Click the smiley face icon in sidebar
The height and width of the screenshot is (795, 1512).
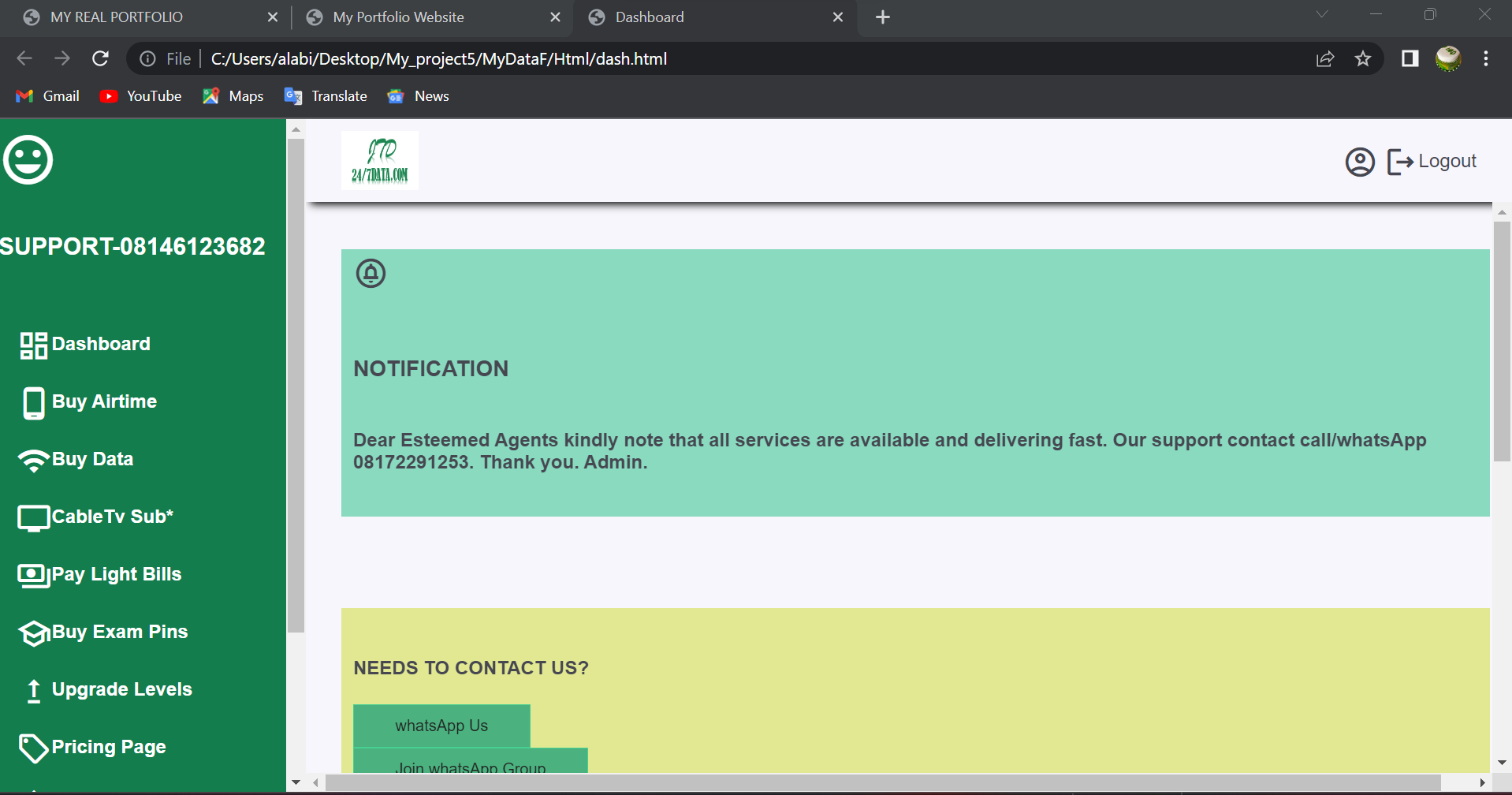pyautogui.click(x=28, y=160)
